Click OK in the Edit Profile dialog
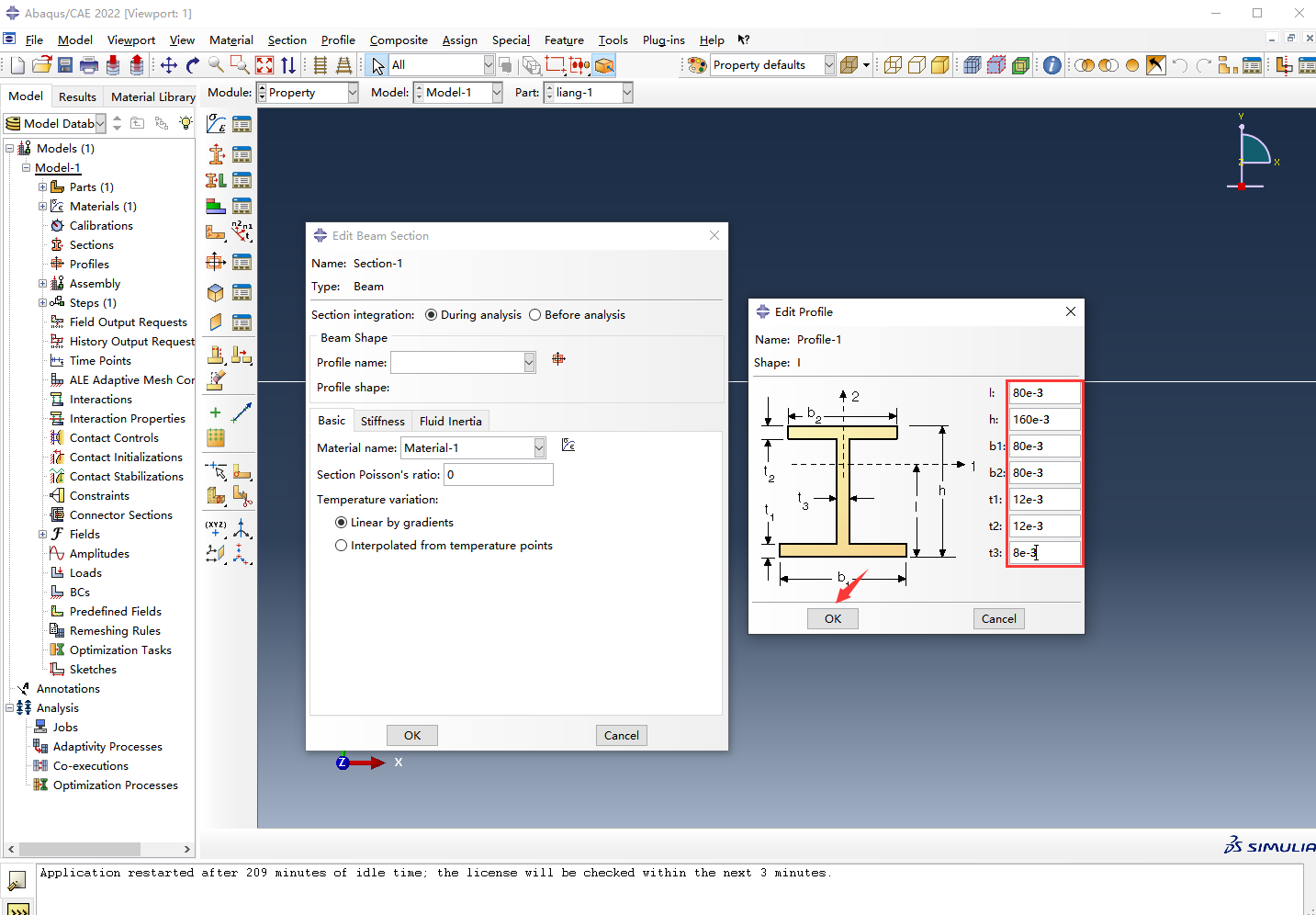The height and width of the screenshot is (915, 1316). [833, 619]
